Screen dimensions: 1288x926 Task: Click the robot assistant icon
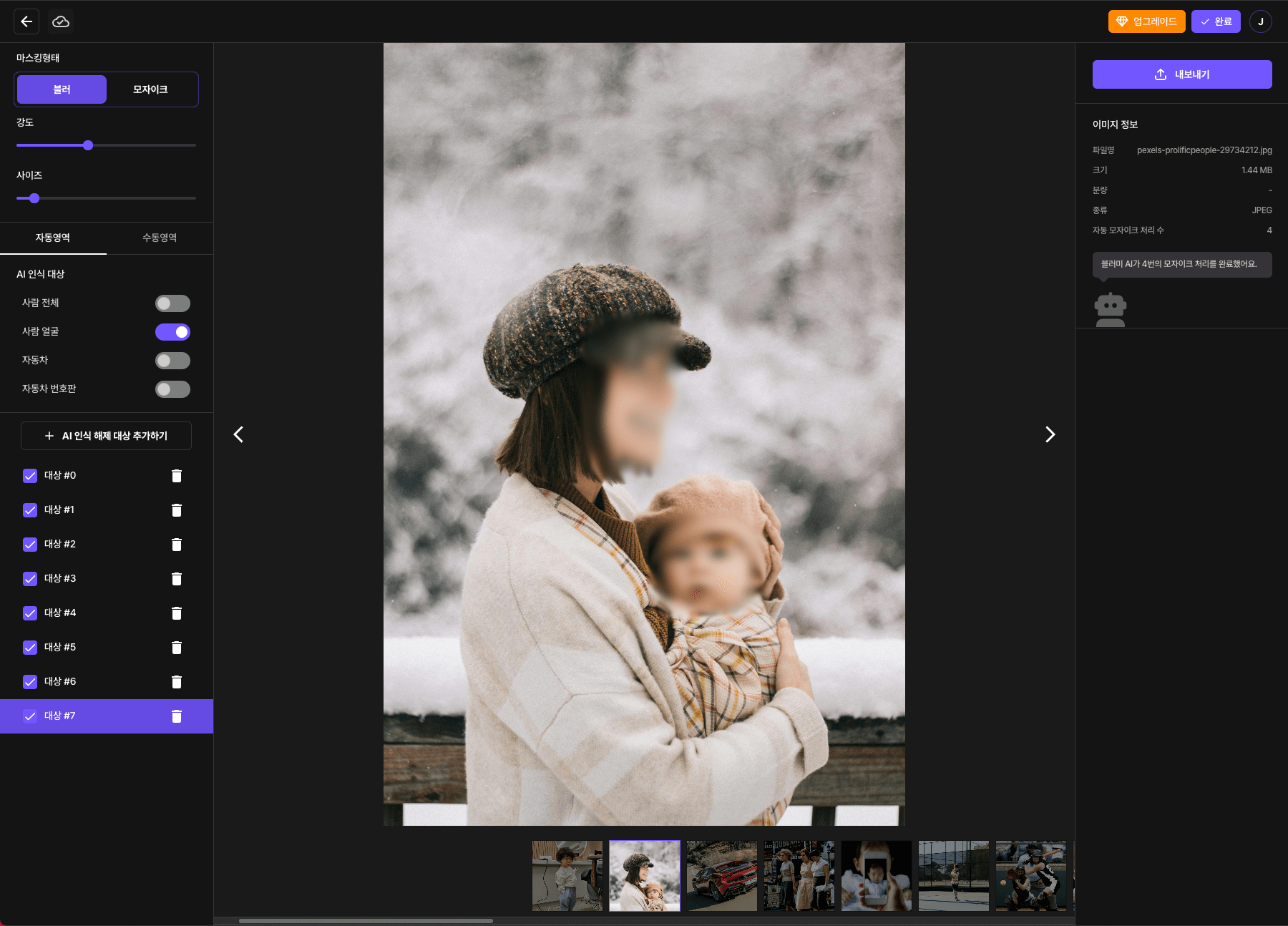pos(1110,308)
